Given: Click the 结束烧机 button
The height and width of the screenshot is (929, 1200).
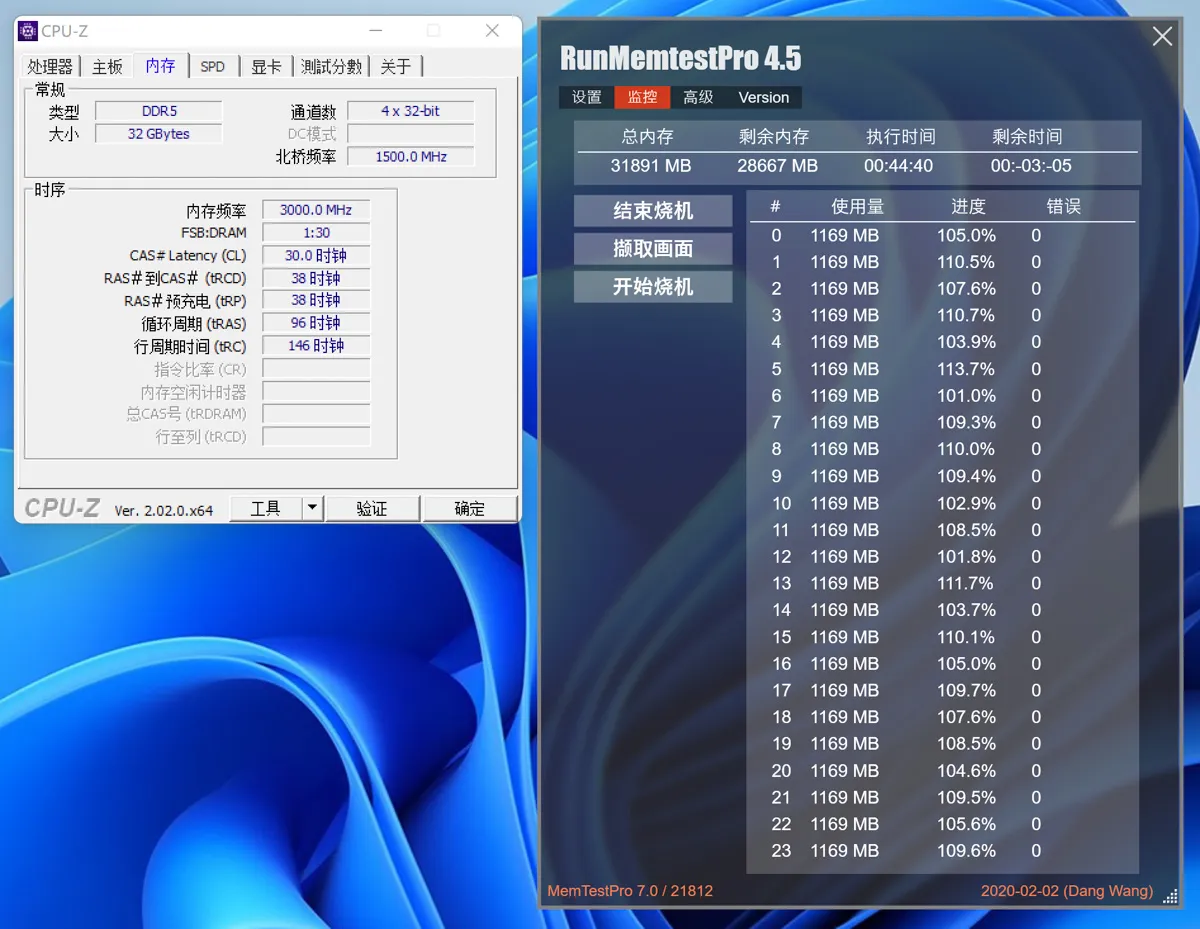Looking at the screenshot, I should 653,211.
